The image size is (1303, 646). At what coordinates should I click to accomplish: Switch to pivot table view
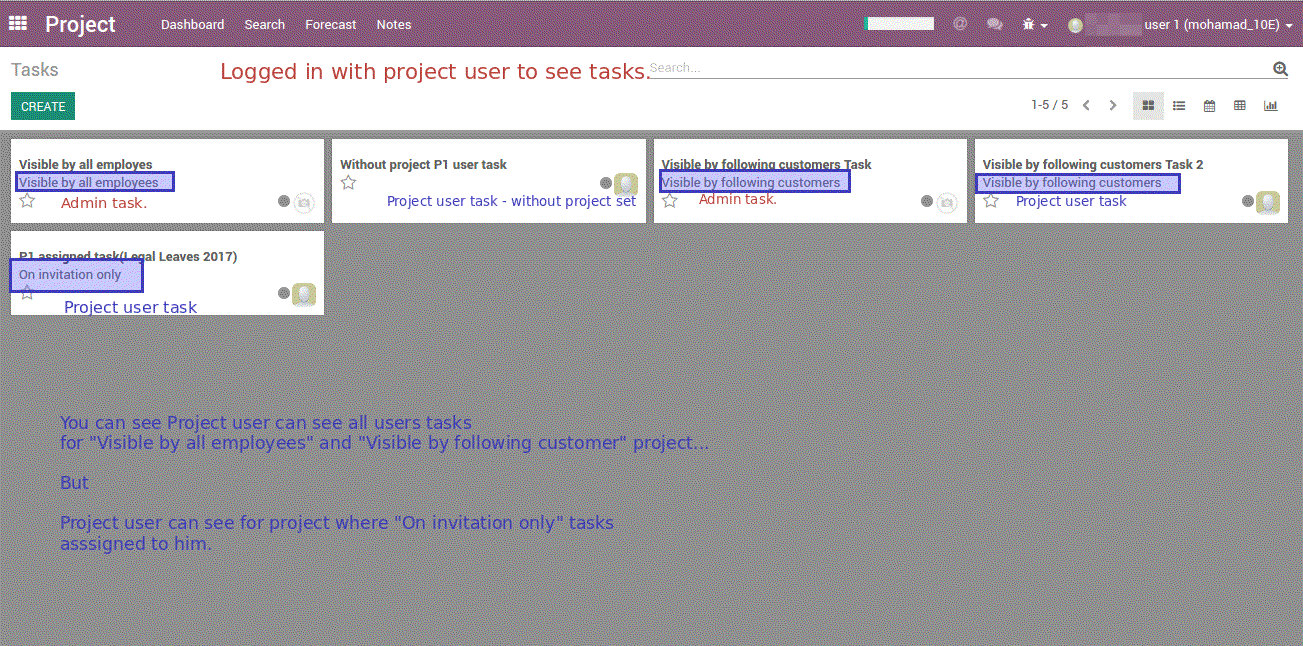(1240, 106)
